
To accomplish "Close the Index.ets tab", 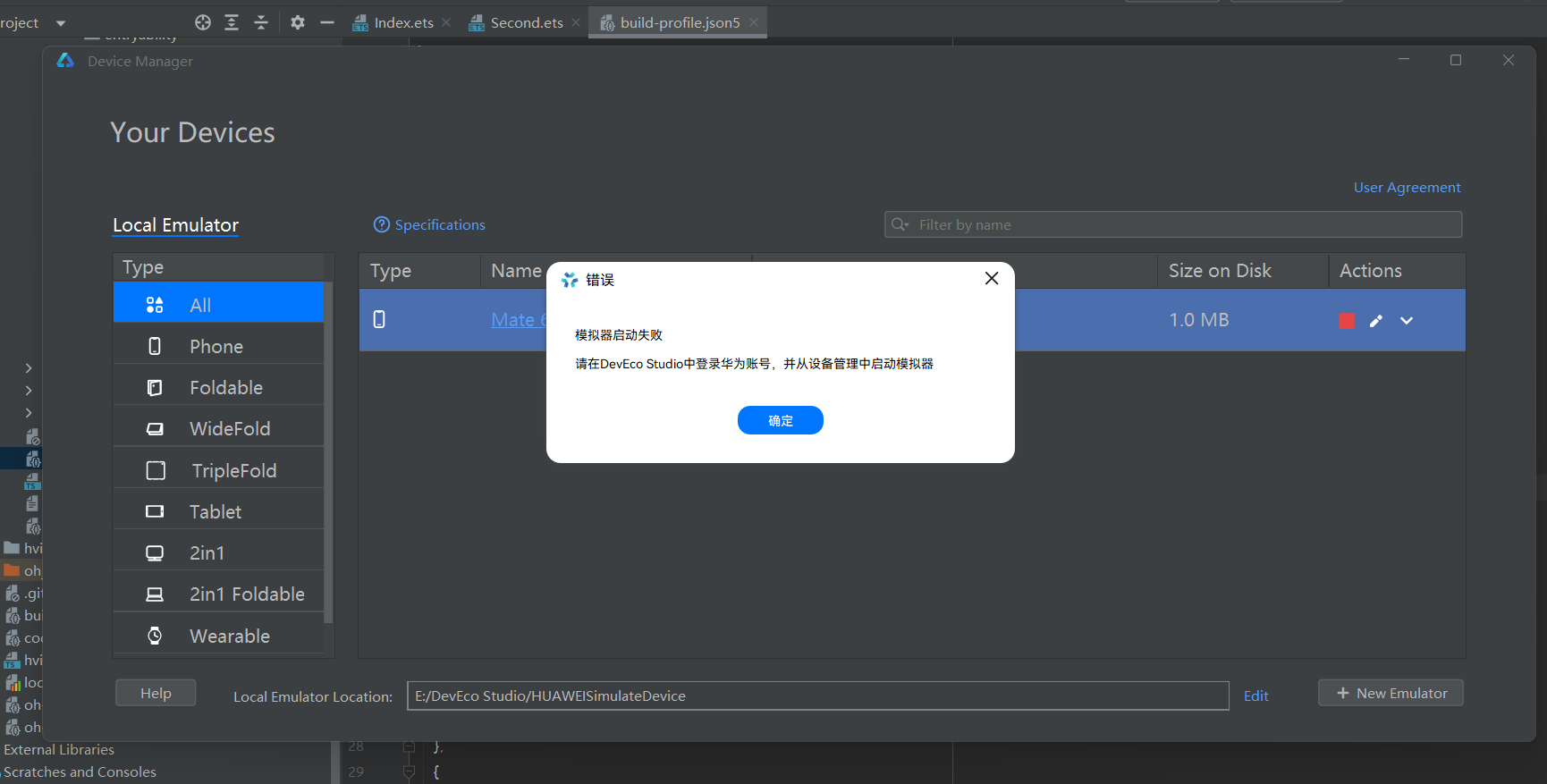I will pyautogui.click(x=446, y=22).
